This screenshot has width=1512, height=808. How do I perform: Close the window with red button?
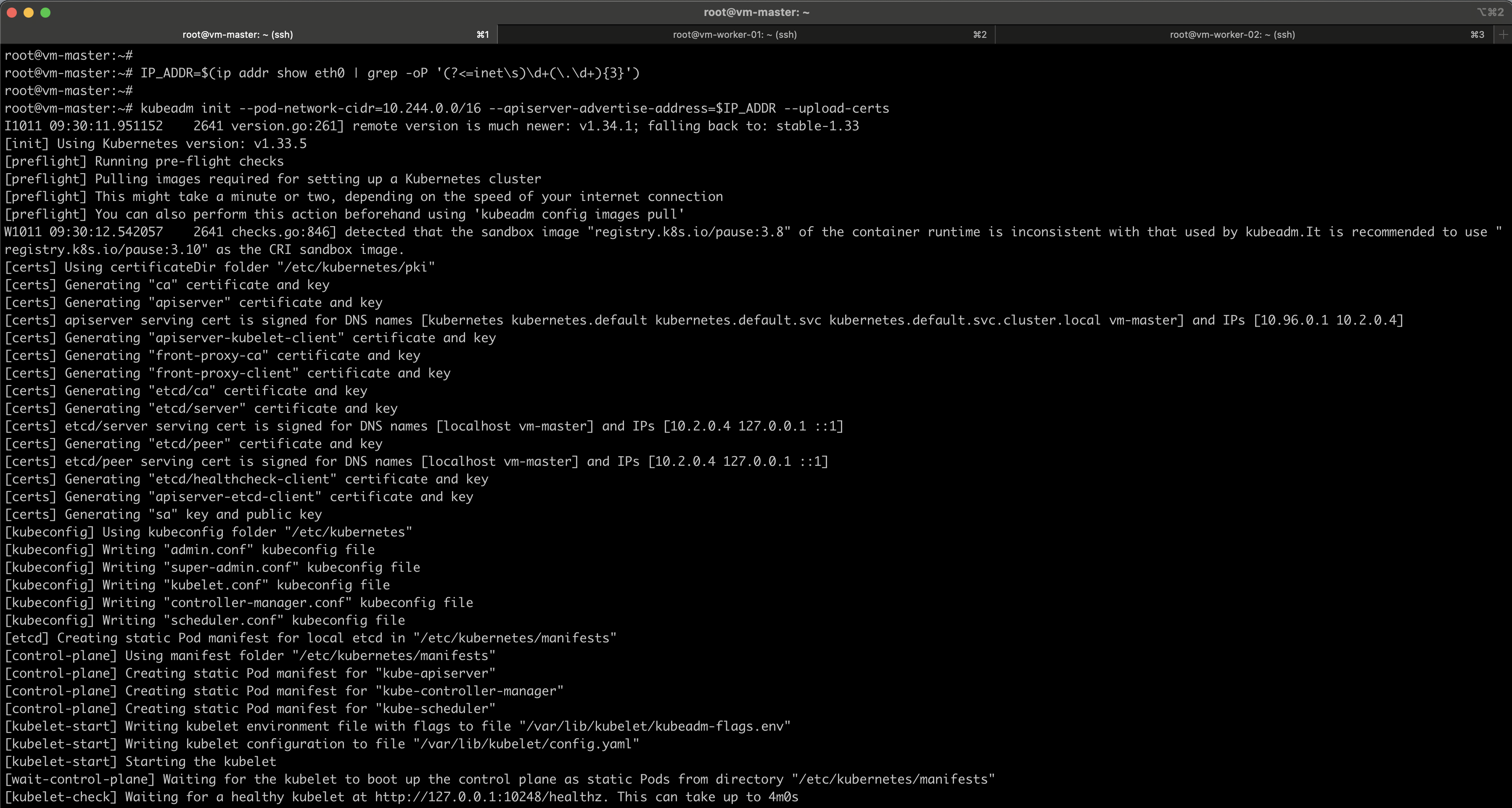click(12, 12)
